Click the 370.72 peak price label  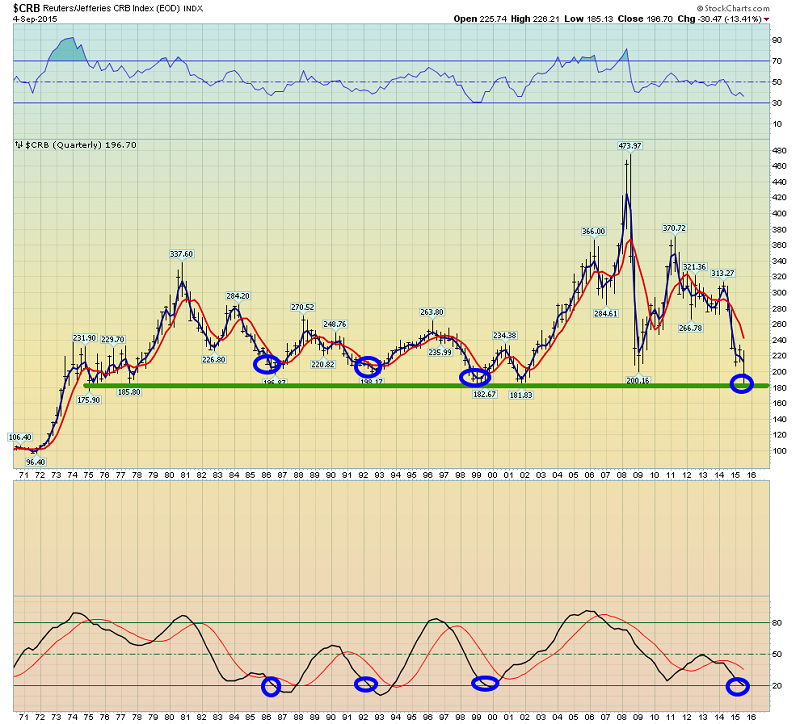pos(674,228)
